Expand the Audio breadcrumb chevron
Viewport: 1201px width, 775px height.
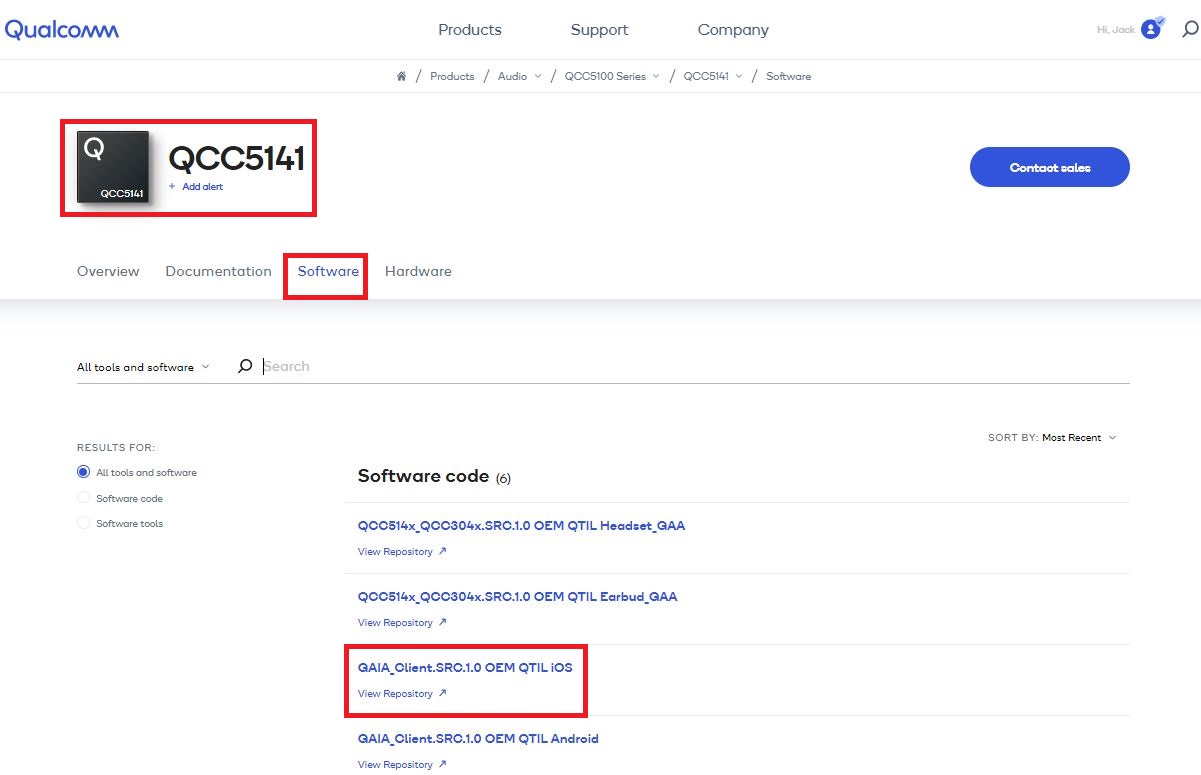[x=538, y=76]
